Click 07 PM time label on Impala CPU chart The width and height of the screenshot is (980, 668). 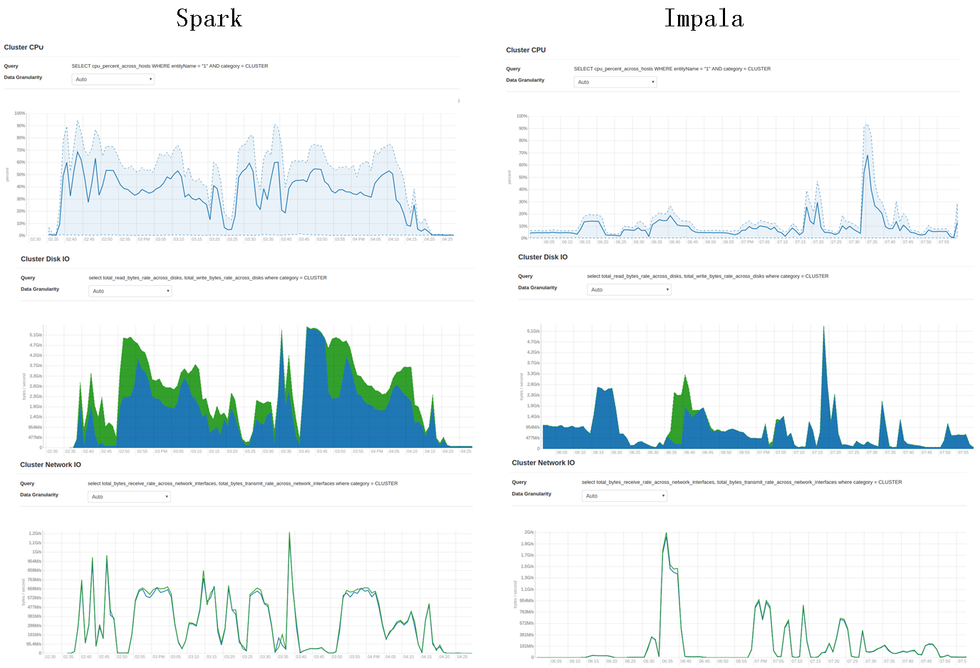[748, 242]
